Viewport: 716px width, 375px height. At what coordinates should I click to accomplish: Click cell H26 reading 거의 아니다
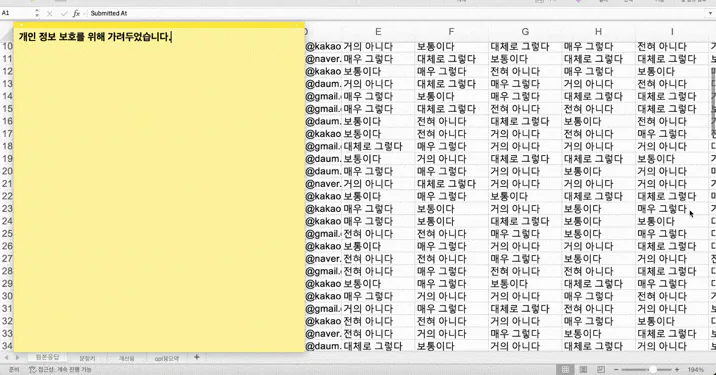tap(599, 246)
